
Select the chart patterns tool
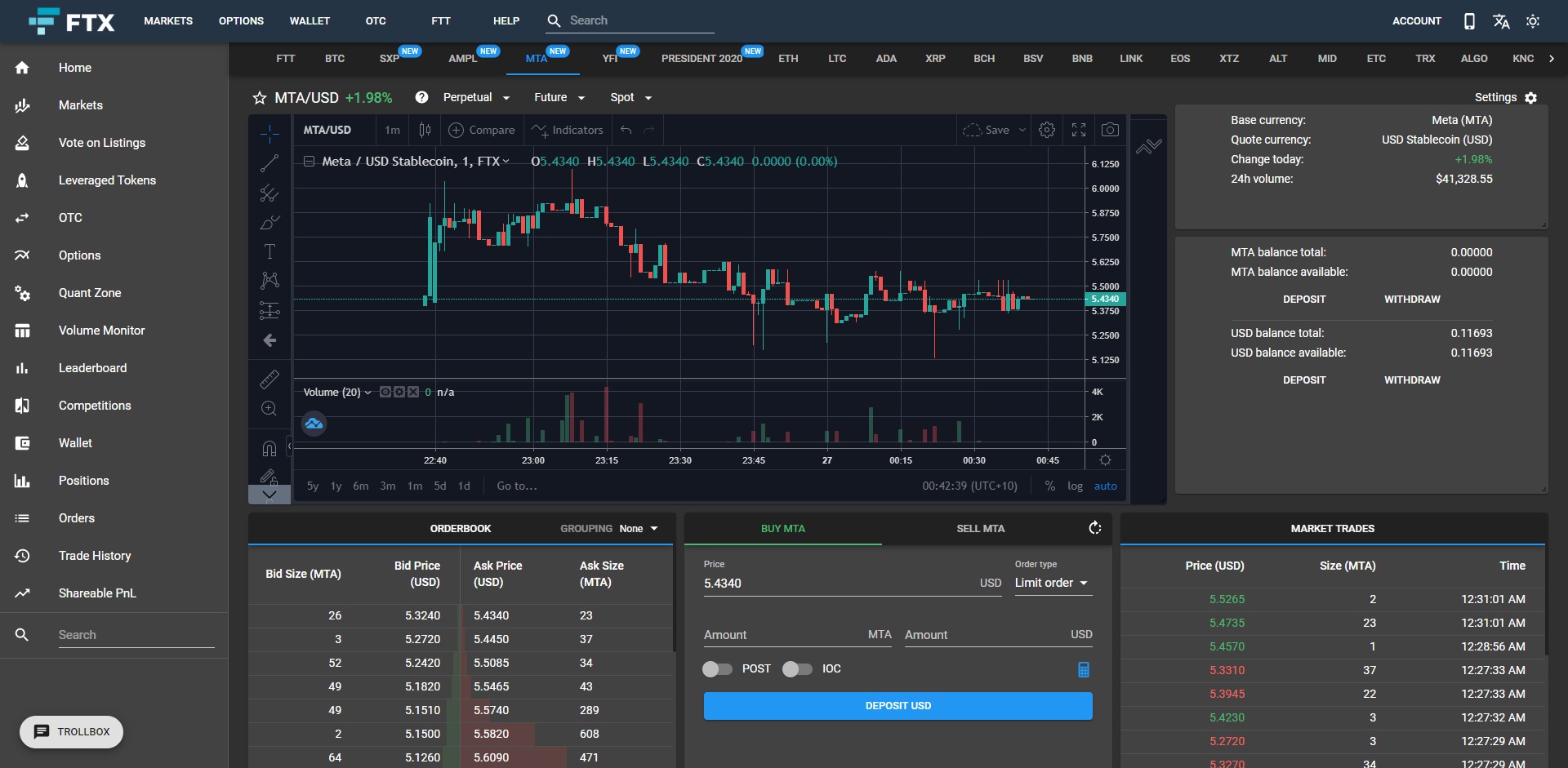click(269, 281)
